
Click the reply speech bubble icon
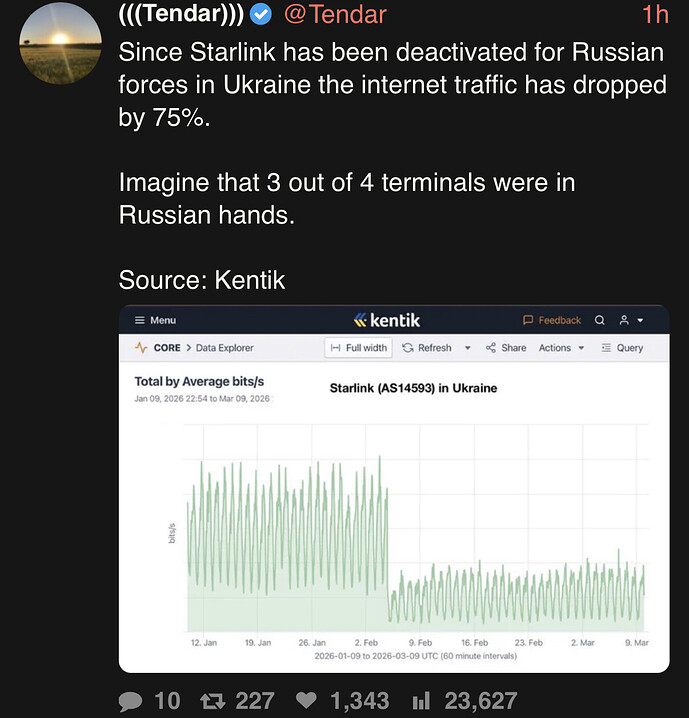pyautogui.click(x=130, y=701)
